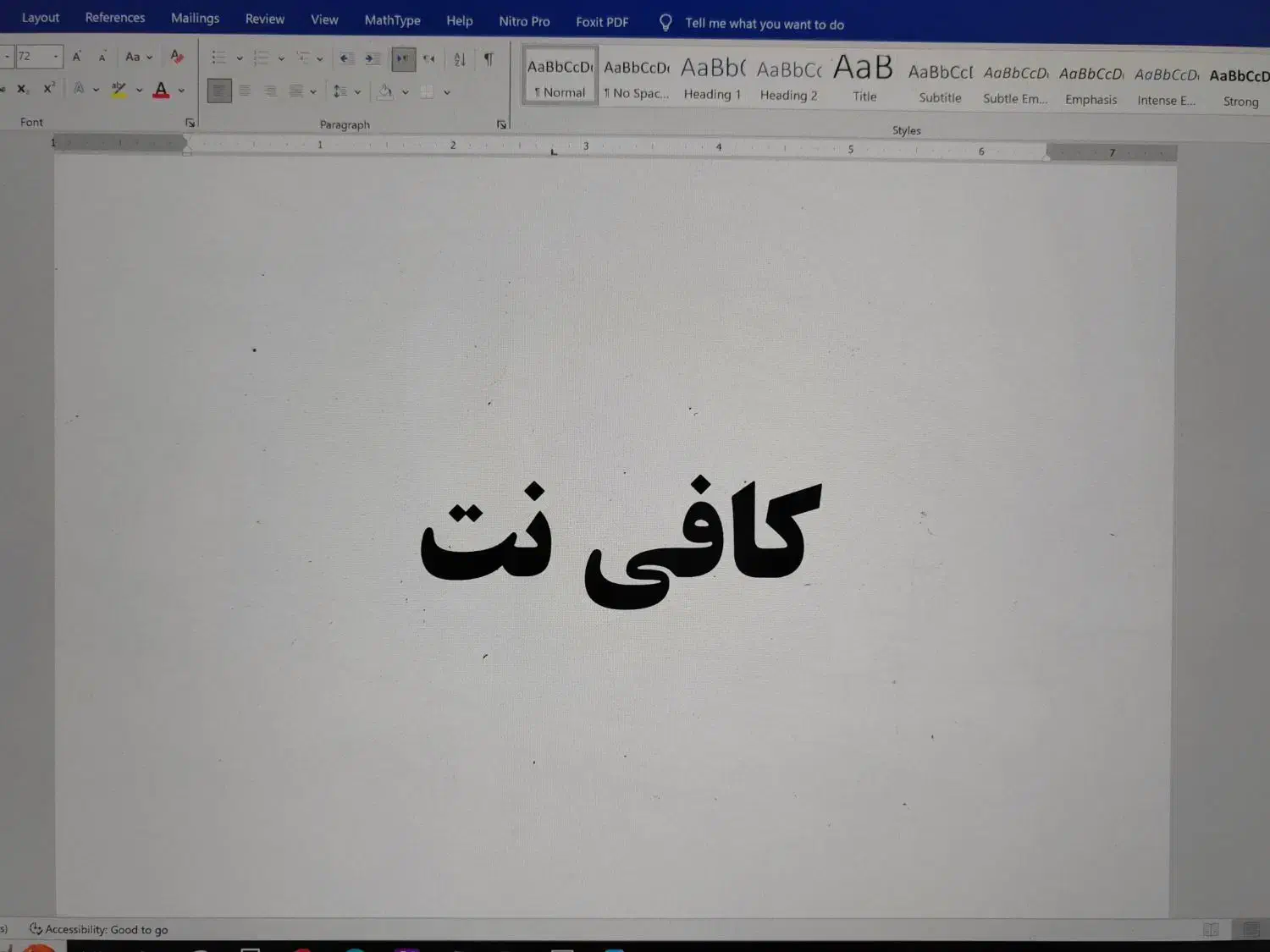Open the References tab

click(115, 18)
